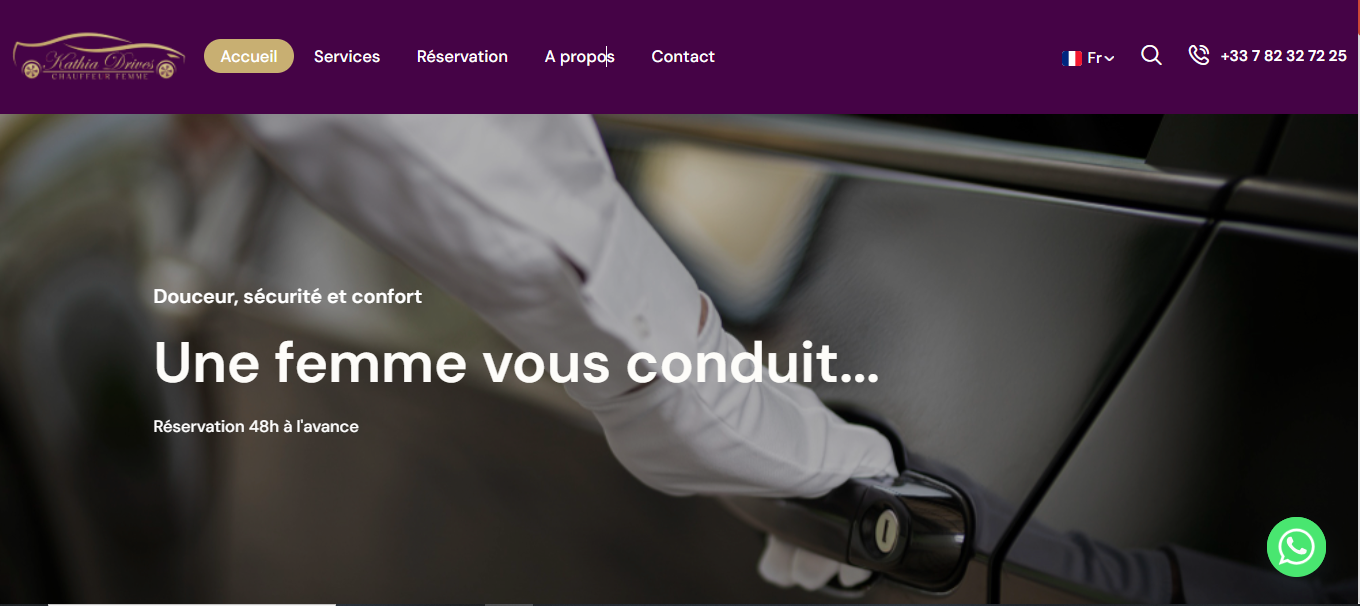Click the French flag icon
The image size is (1360, 606).
[x=1072, y=58]
